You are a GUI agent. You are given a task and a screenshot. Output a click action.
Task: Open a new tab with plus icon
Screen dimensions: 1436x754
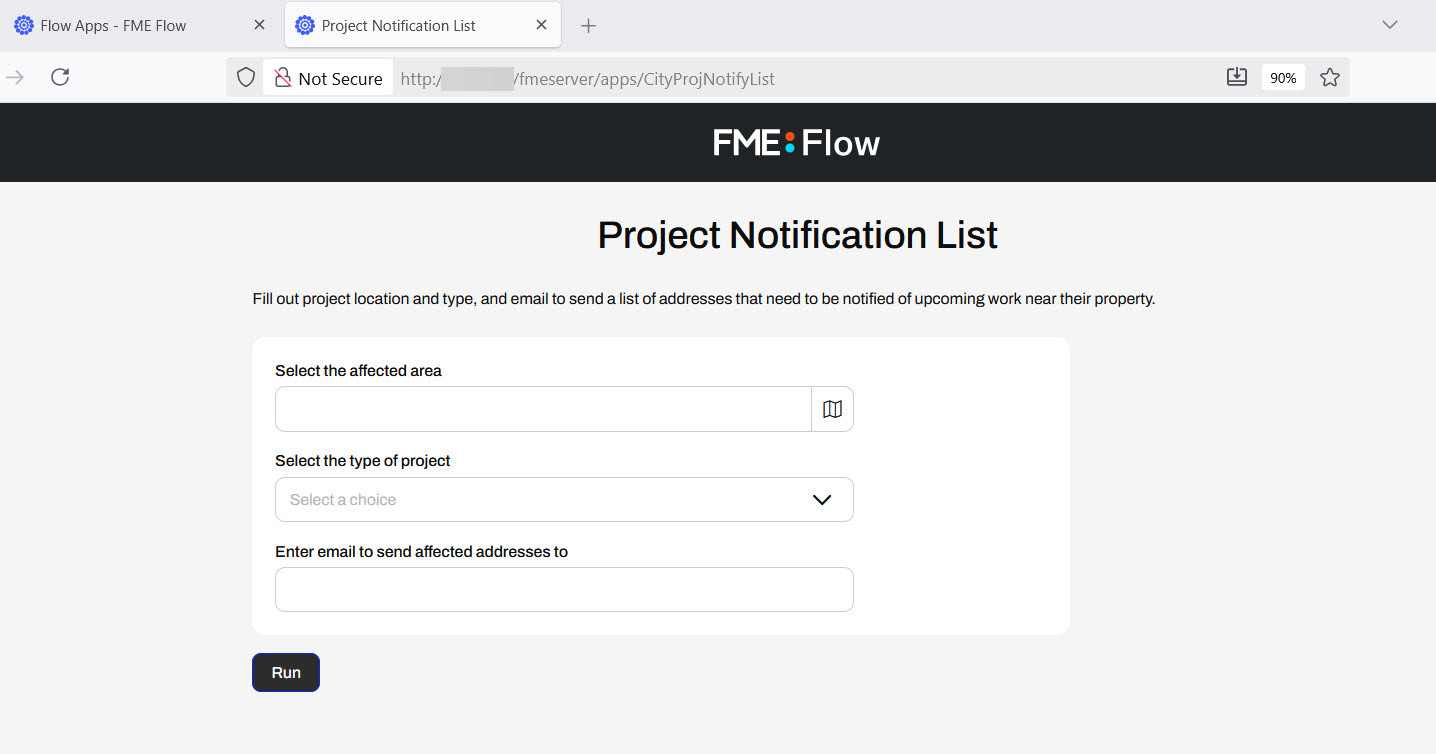588,26
